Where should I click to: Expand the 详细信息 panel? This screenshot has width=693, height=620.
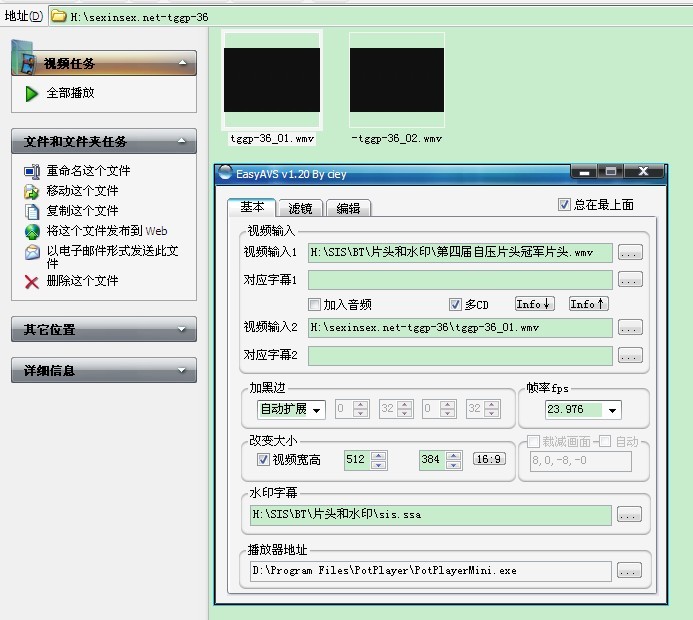point(182,370)
